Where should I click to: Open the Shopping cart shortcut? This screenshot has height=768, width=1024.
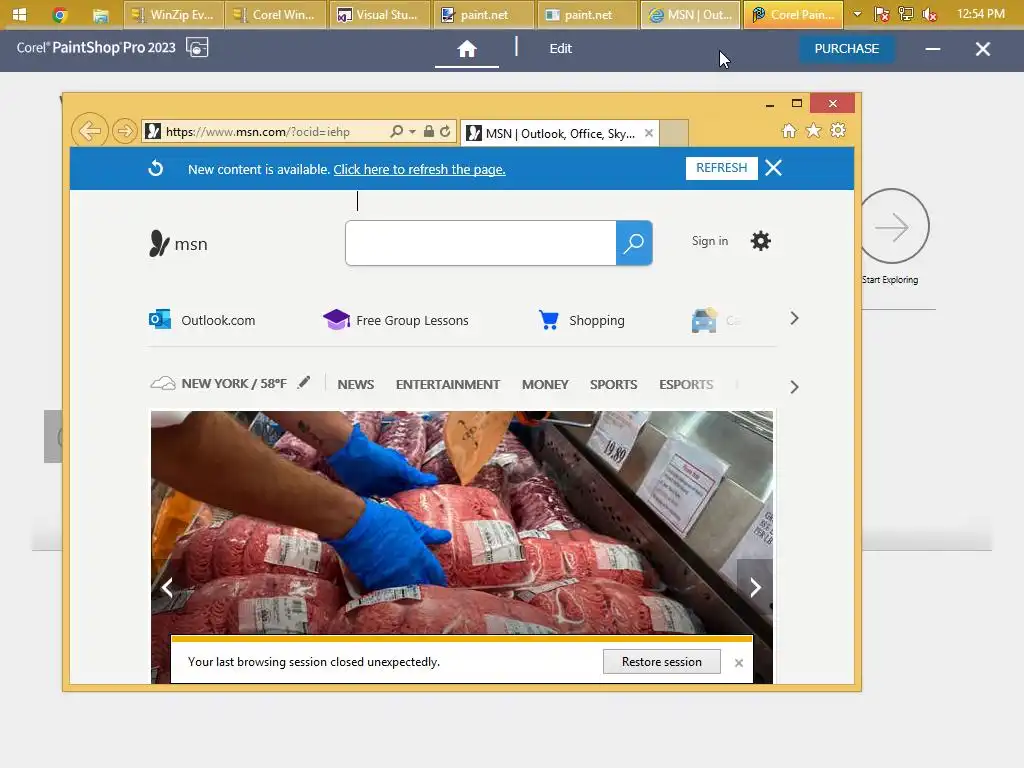pos(581,320)
